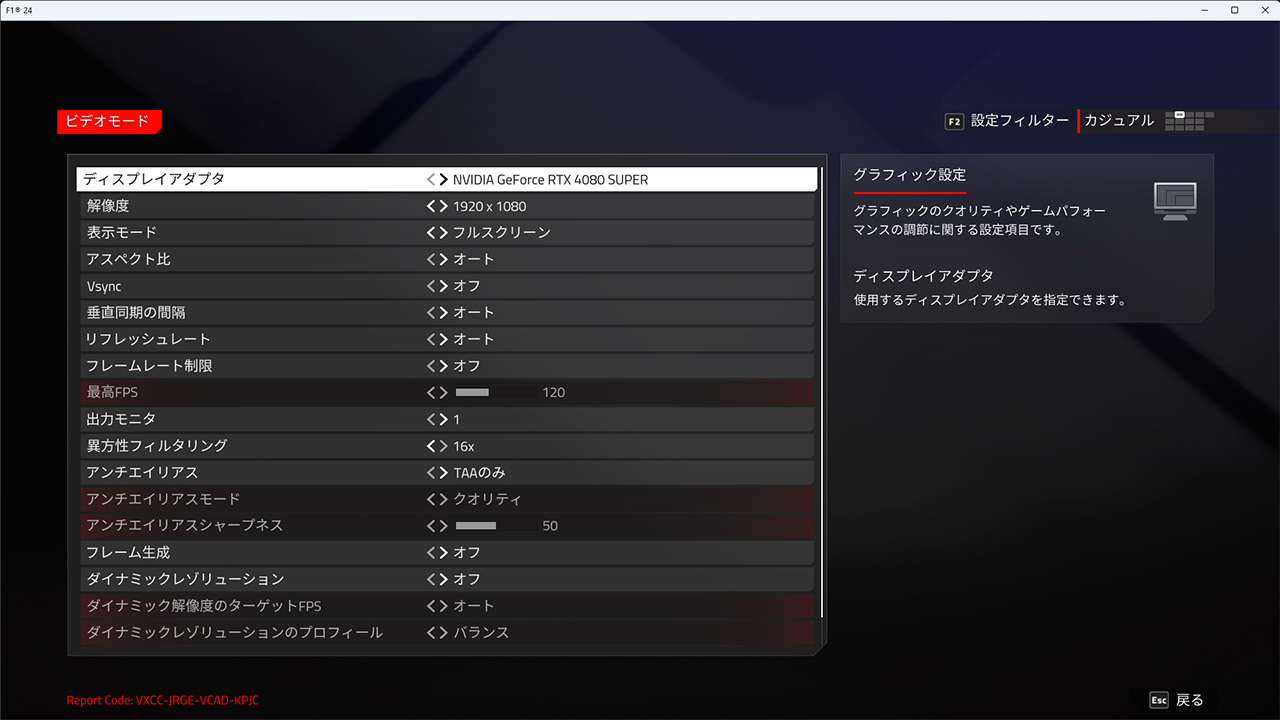Click previous arrow for アンチエイリアス

(431, 473)
